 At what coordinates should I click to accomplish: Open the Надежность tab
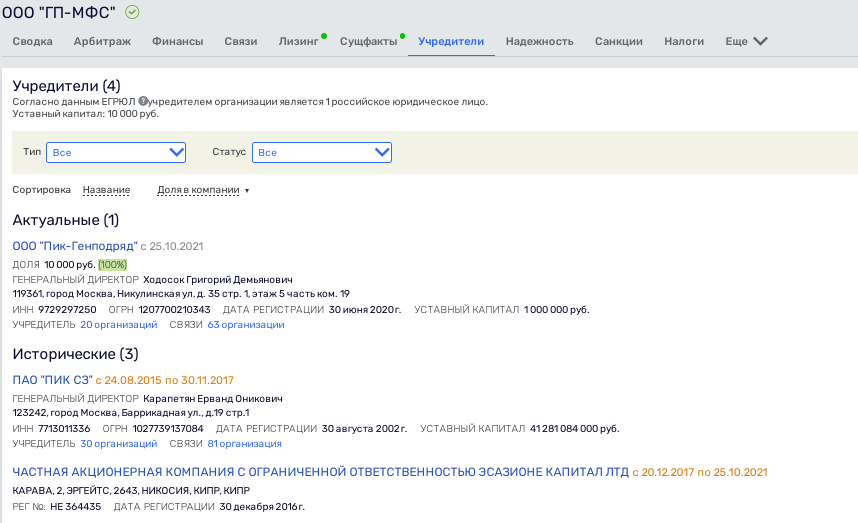pos(540,41)
